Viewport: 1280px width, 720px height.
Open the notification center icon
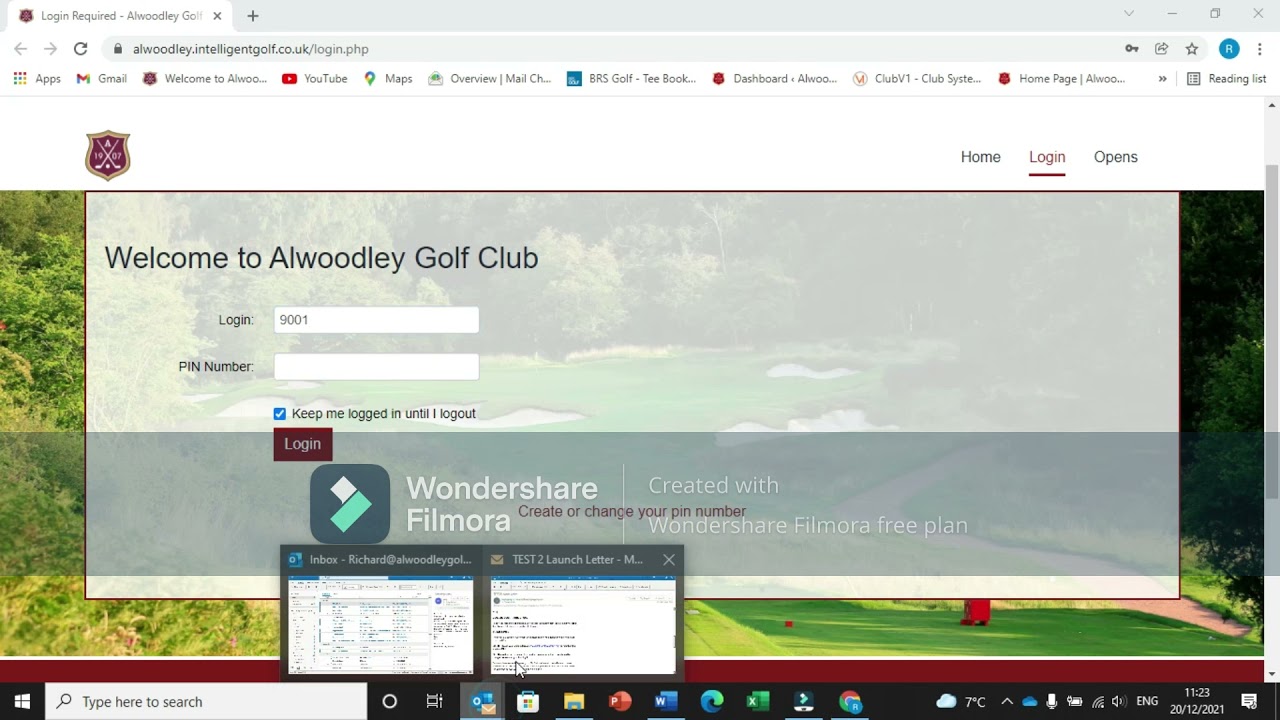point(1249,701)
